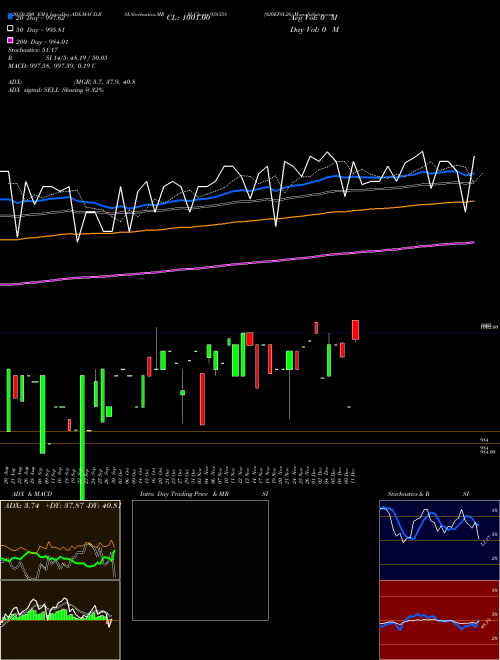The width and height of the screenshot is (500, 660).
Task: Click the blue 20 Day legend swatch
Action: 10,17
